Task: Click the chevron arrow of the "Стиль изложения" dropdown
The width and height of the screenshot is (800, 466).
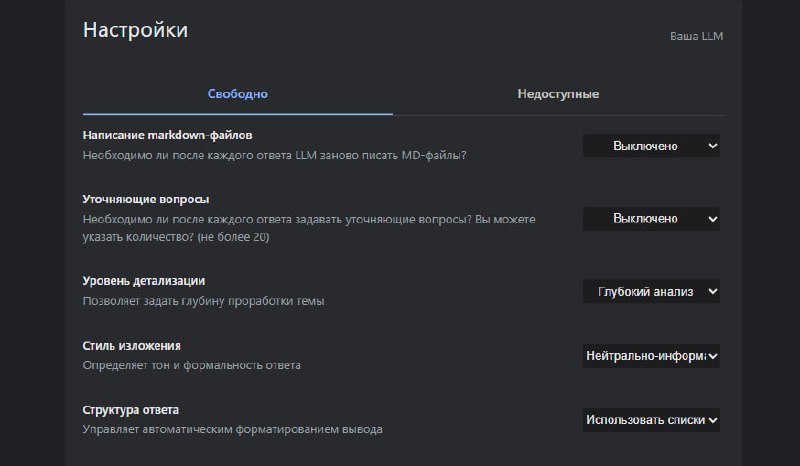Action: pyautogui.click(x=713, y=355)
